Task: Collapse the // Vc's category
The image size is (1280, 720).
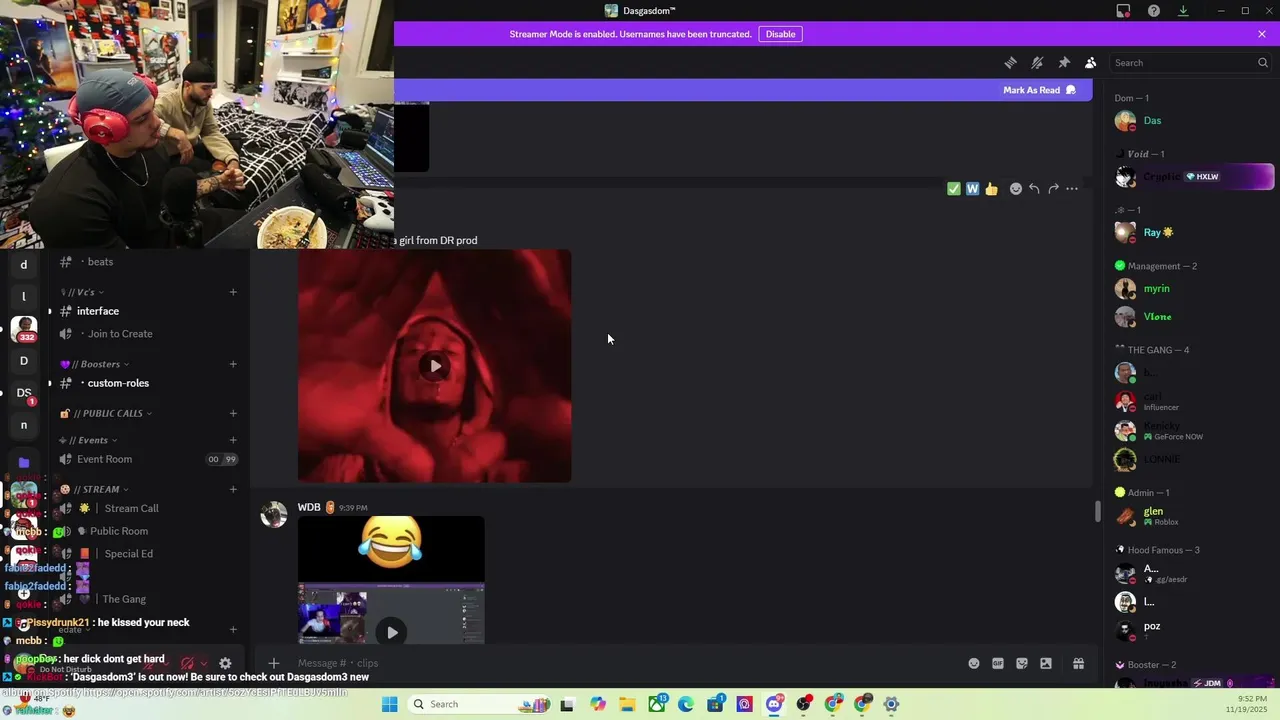Action: [x=84, y=292]
